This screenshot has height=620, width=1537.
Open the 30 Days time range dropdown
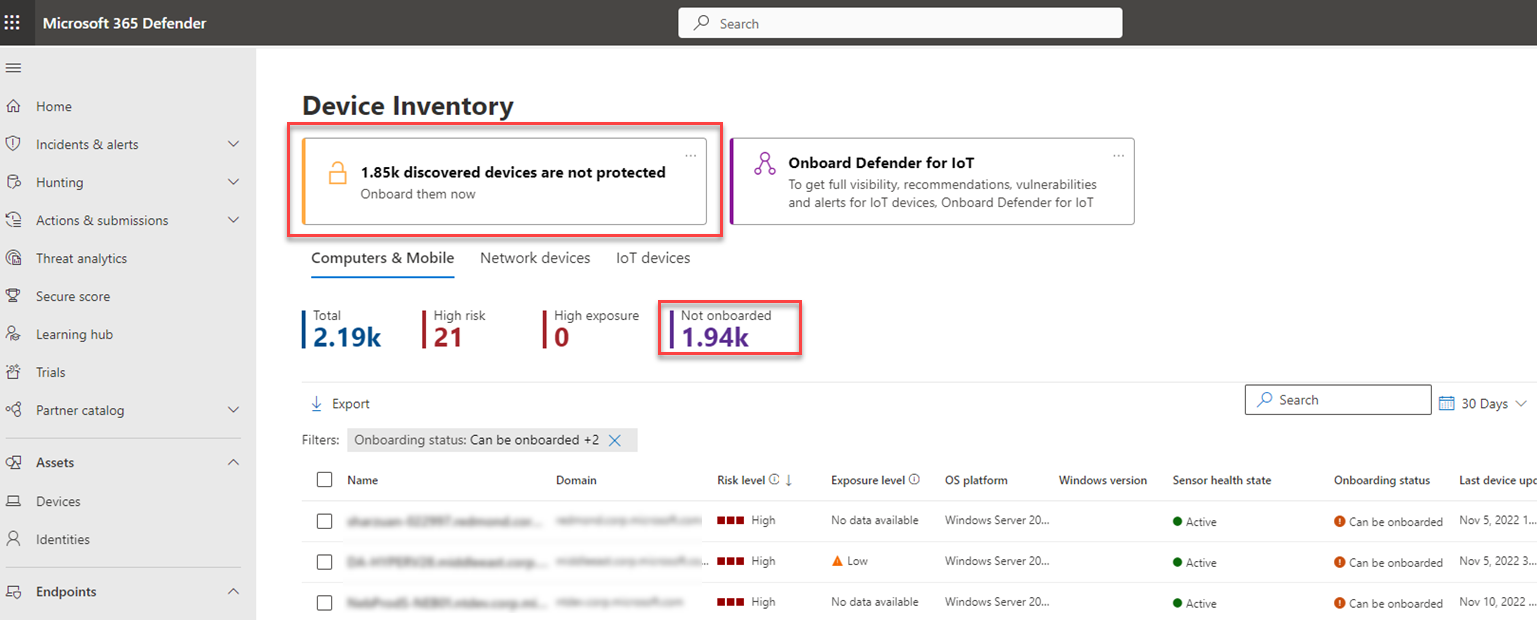pos(1483,404)
